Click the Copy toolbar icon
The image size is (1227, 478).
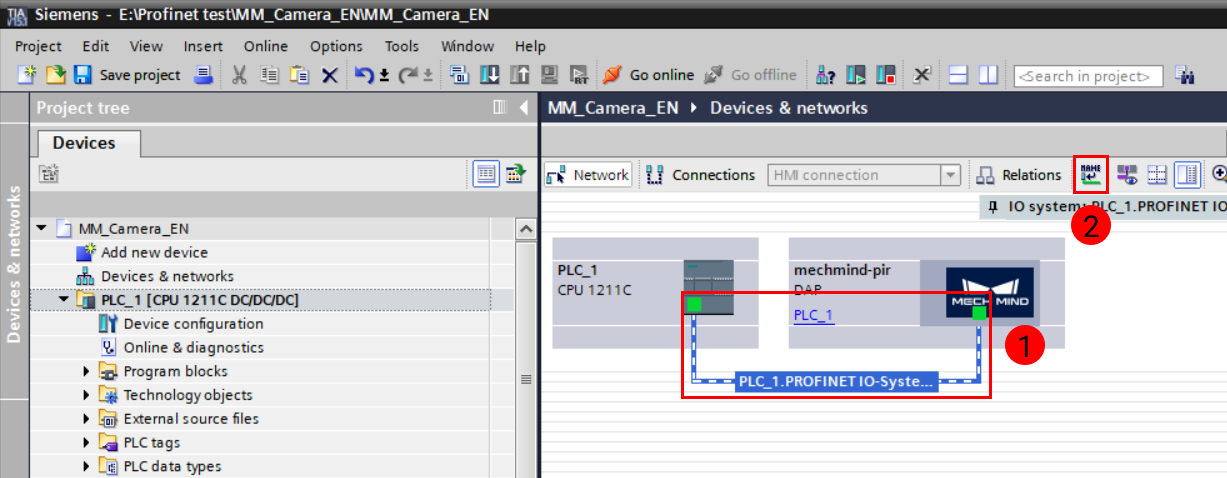tap(269, 75)
